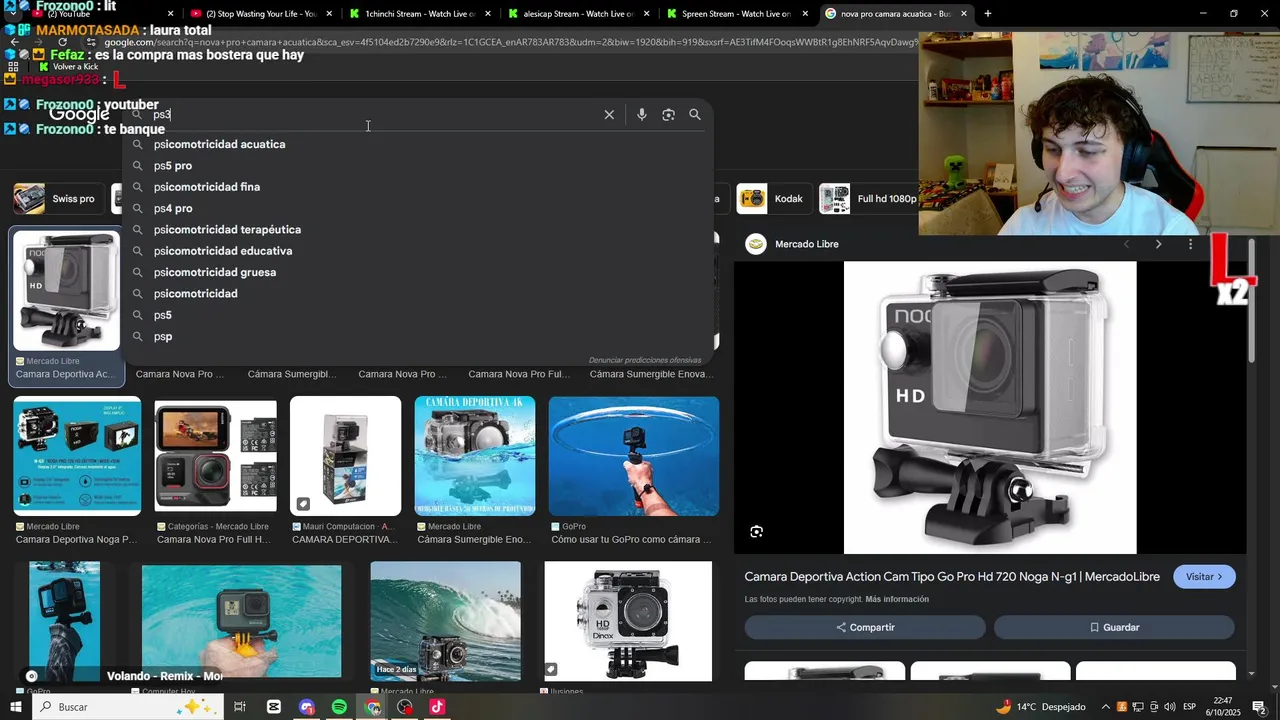Open CapCut from the taskbar
The image size is (1280, 720).
tap(274, 707)
